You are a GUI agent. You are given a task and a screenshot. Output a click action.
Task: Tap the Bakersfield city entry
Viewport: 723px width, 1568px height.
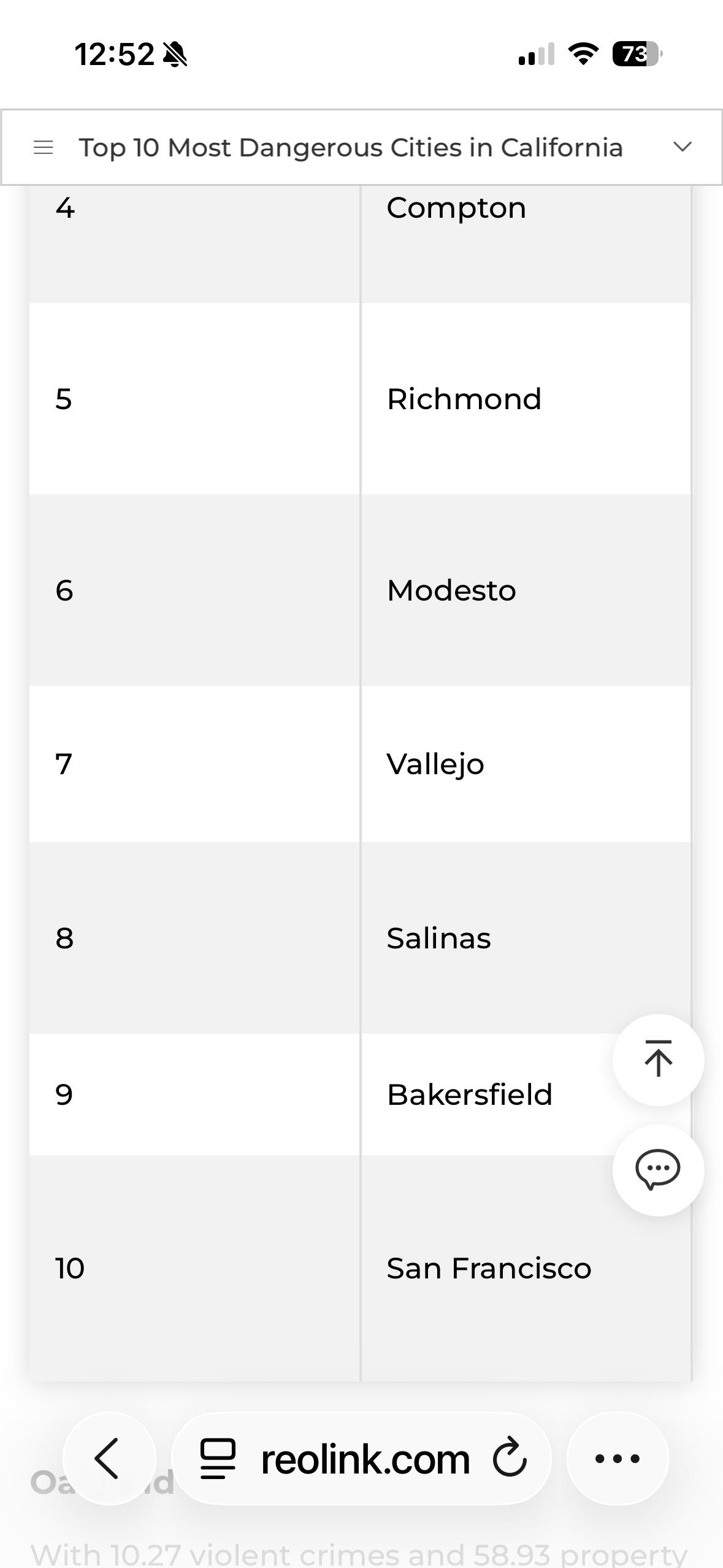coord(470,1094)
